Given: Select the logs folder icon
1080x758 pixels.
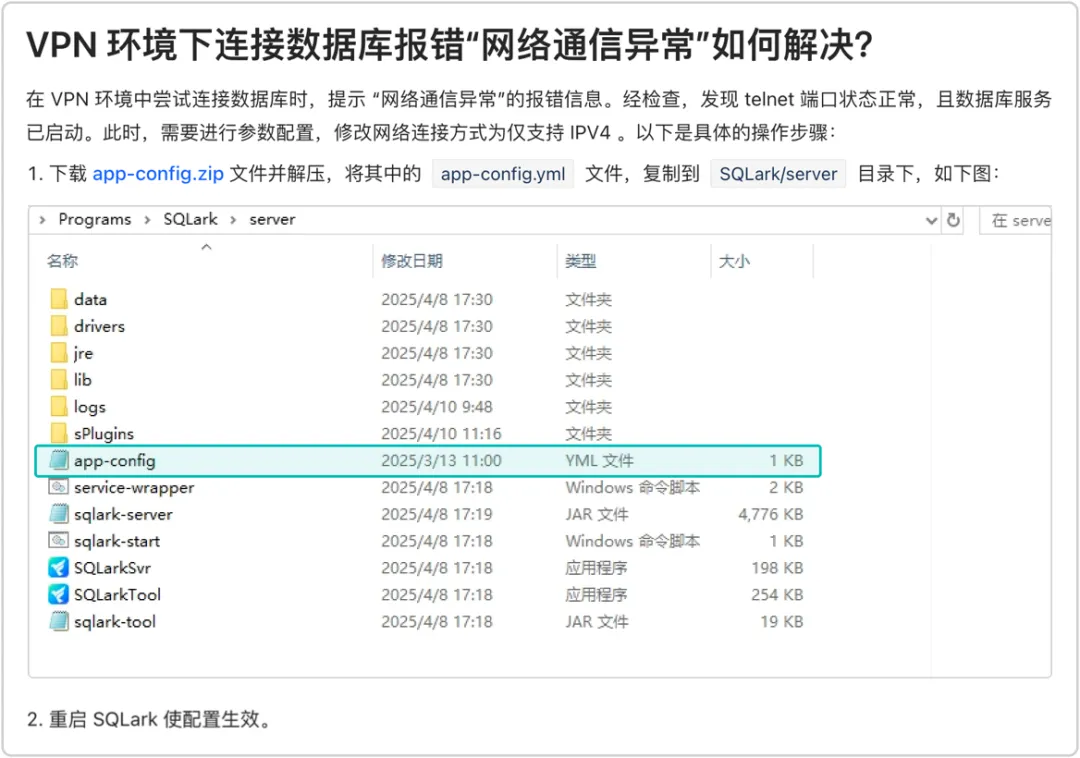Looking at the screenshot, I should point(59,406).
